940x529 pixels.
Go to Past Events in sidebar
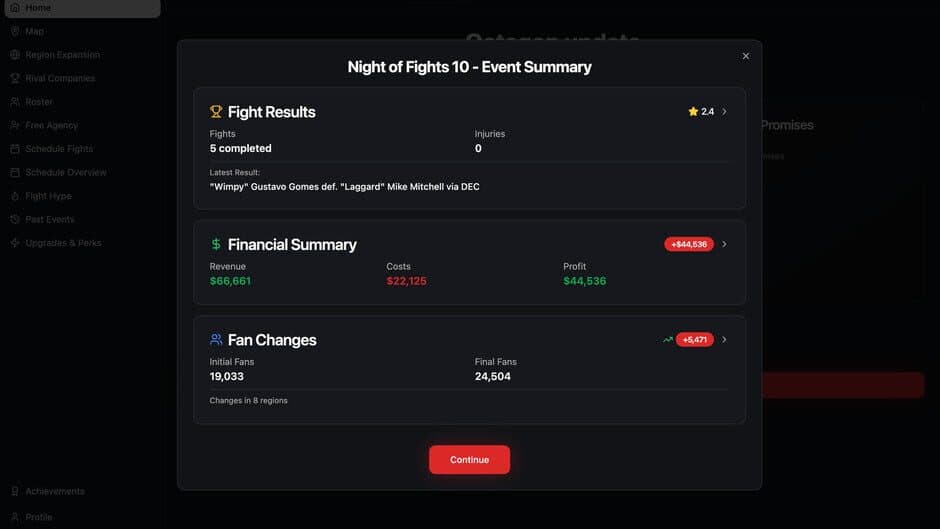point(49,219)
